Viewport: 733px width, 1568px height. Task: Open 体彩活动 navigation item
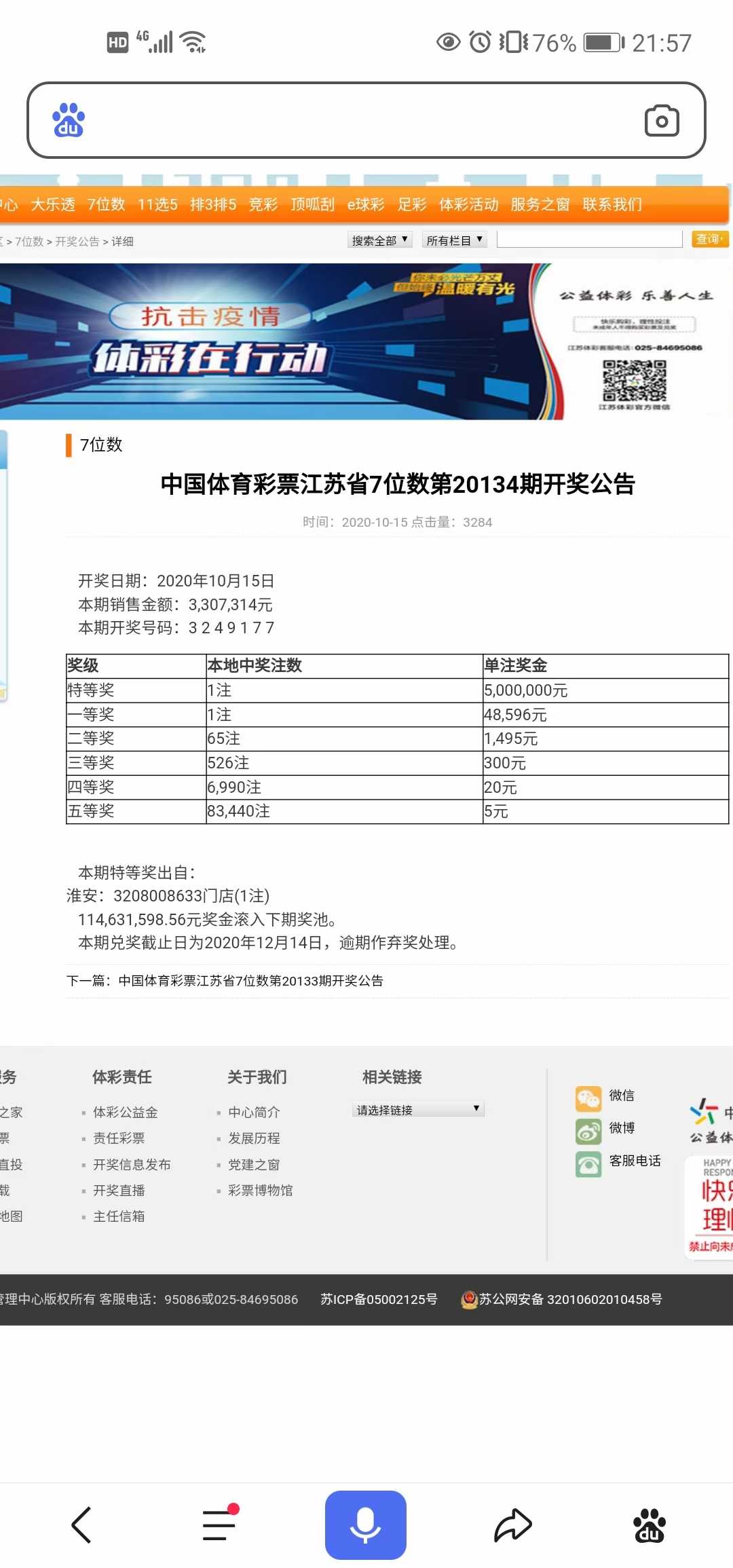coord(469,204)
